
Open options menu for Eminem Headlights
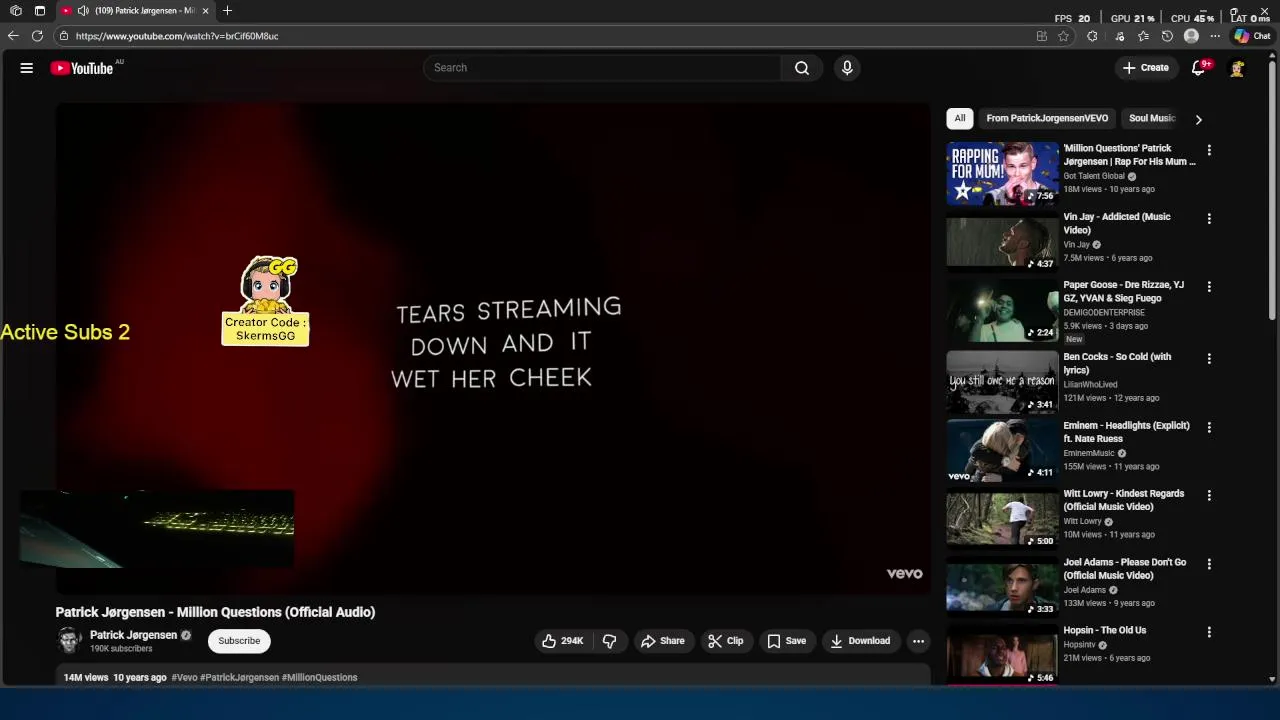[x=1209, y=427]
